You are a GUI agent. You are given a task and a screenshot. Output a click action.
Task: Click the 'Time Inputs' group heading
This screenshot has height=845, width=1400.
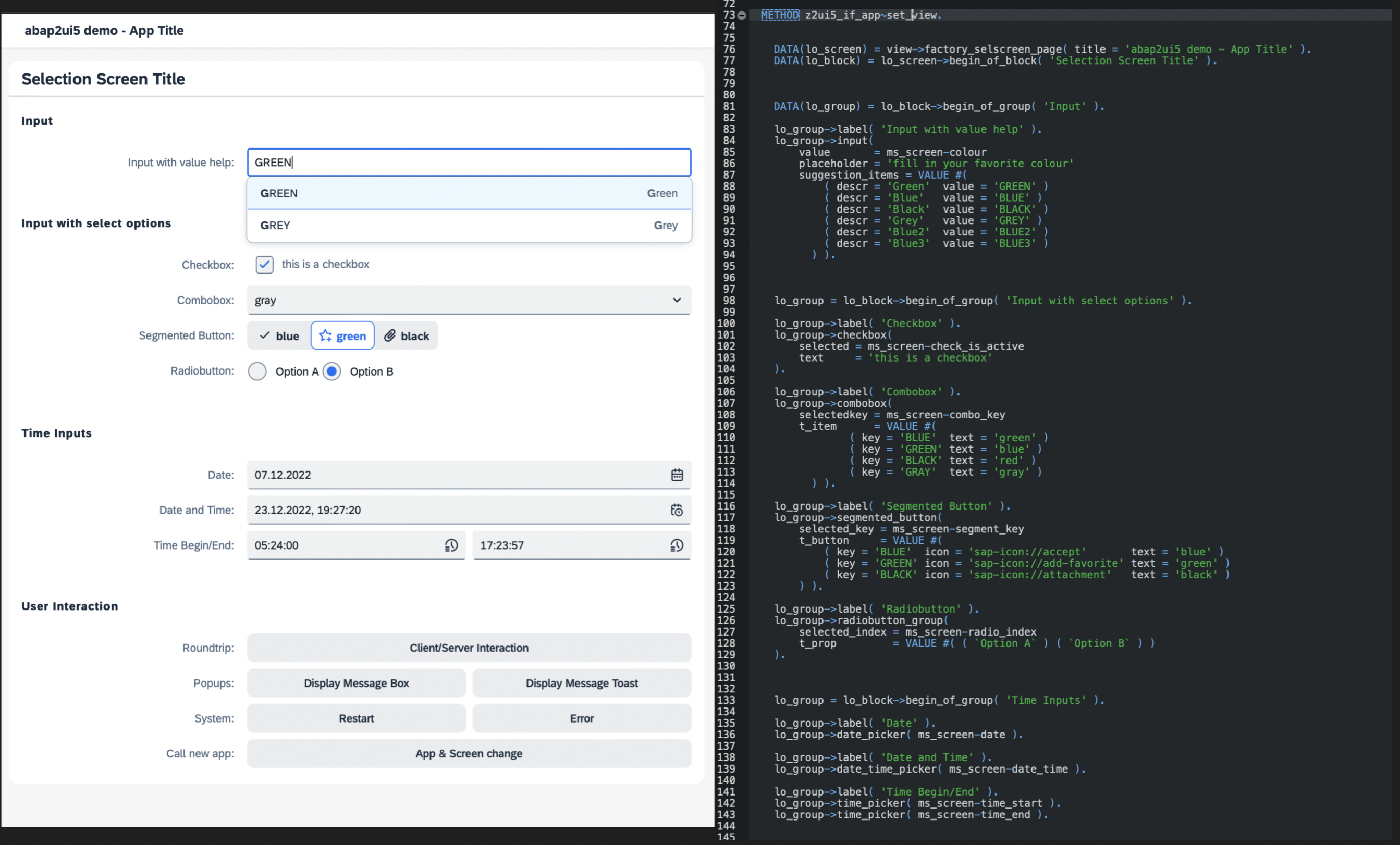coord(56,433)
